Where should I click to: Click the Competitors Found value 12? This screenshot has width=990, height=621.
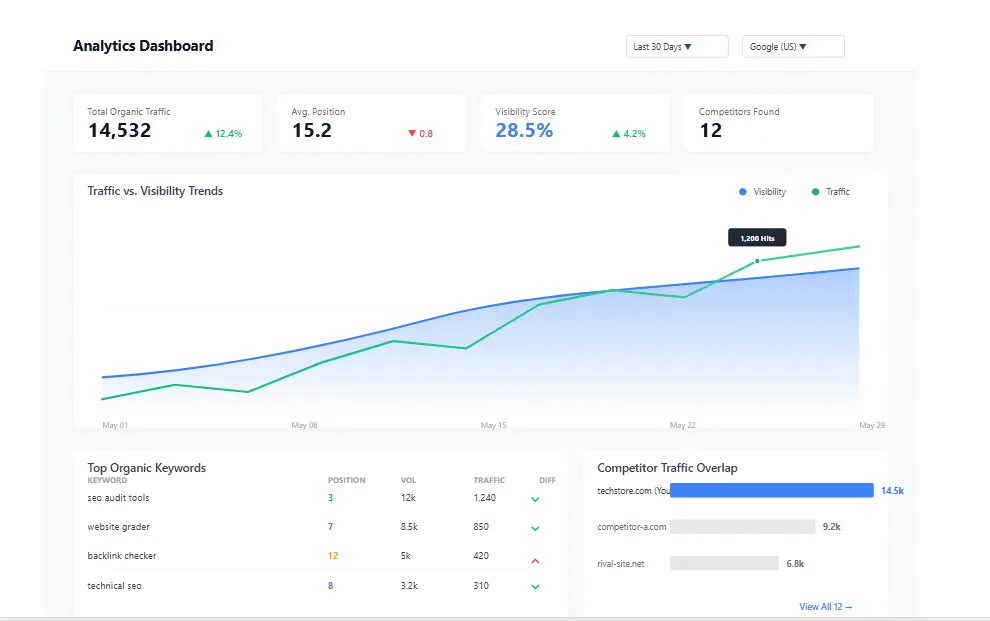tap(710, 130)
